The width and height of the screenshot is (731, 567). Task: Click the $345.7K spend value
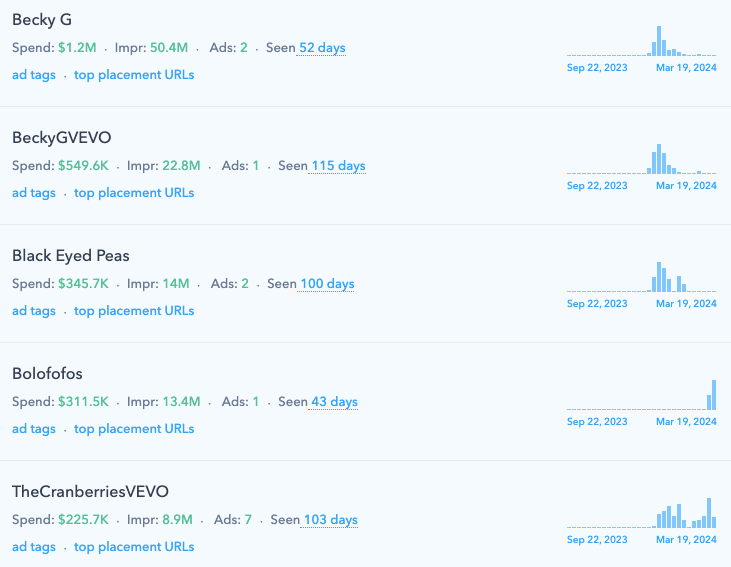click(83, 284)
